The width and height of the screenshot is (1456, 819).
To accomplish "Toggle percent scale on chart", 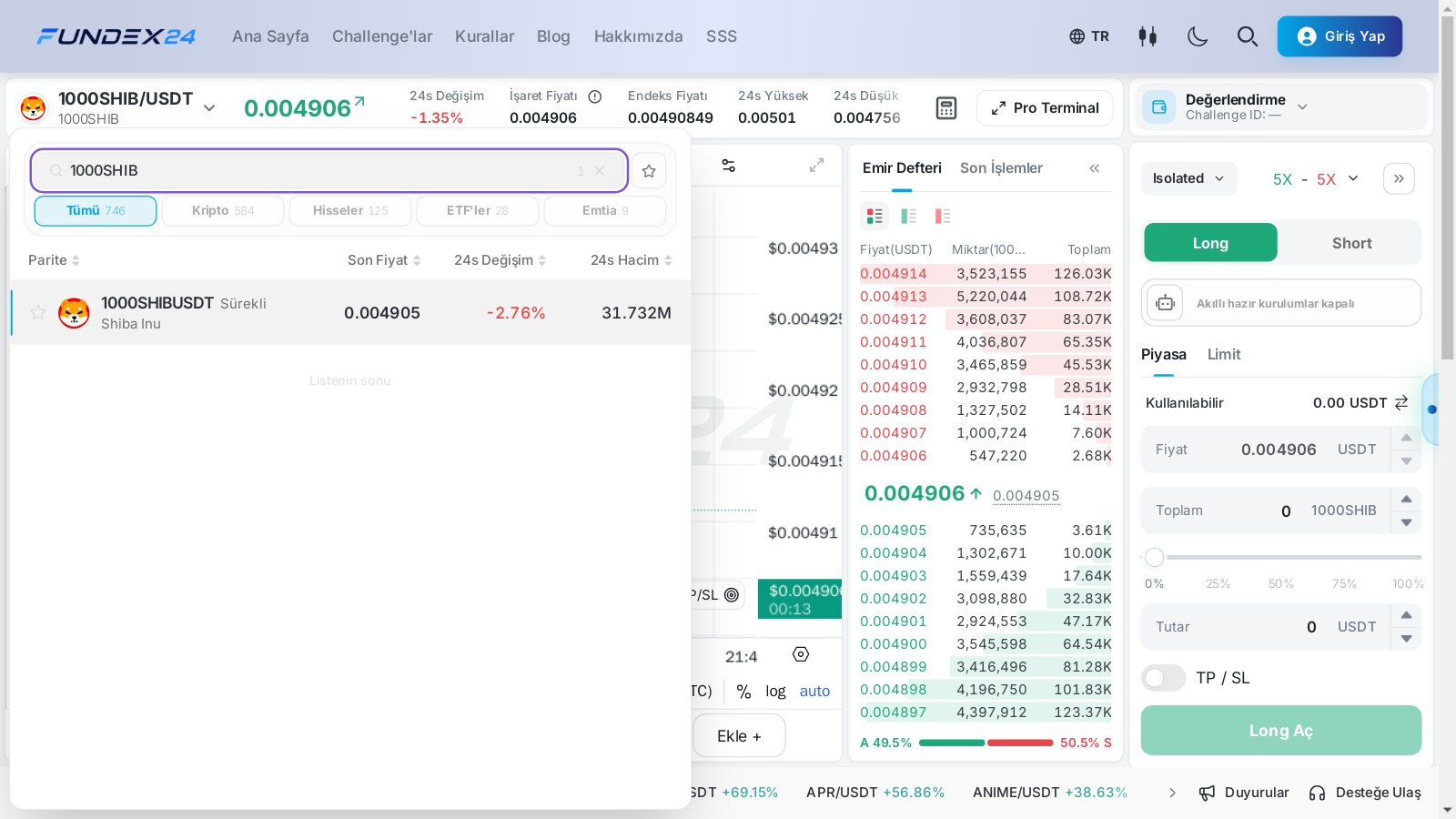I will 743,692.
